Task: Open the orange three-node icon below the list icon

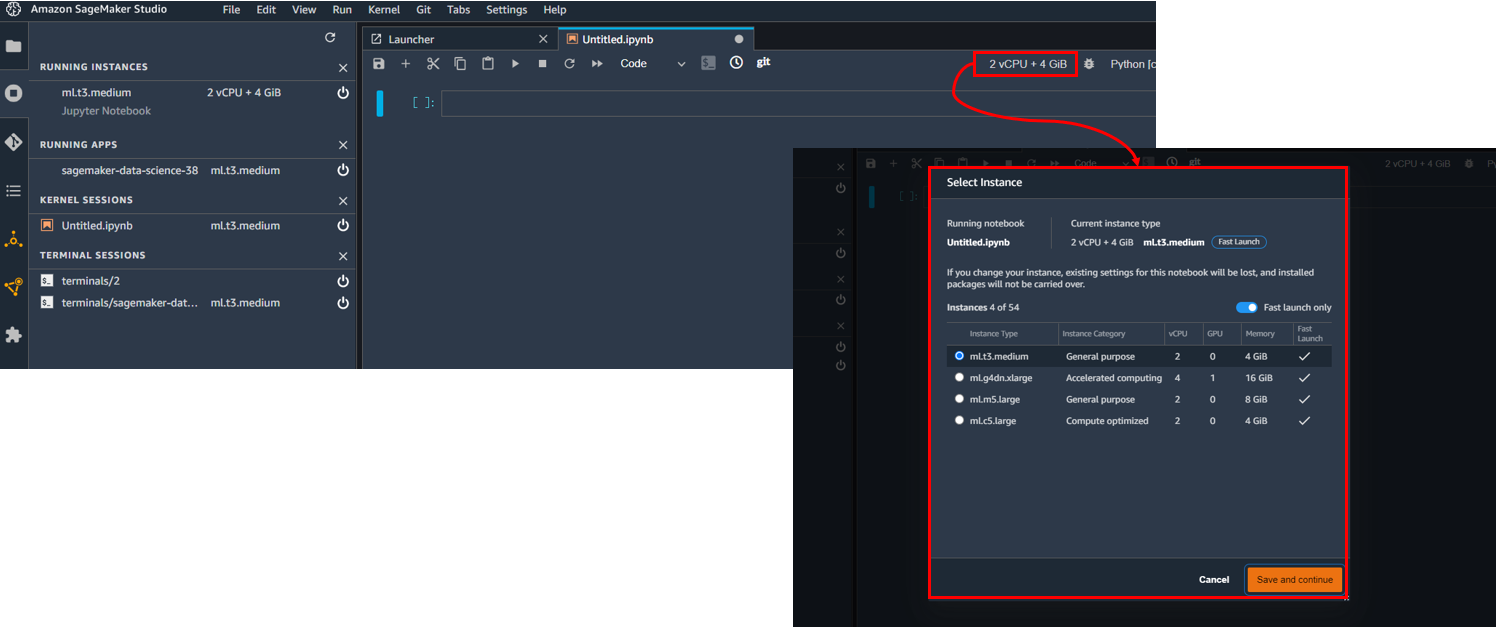Action: tap(14, 239)
